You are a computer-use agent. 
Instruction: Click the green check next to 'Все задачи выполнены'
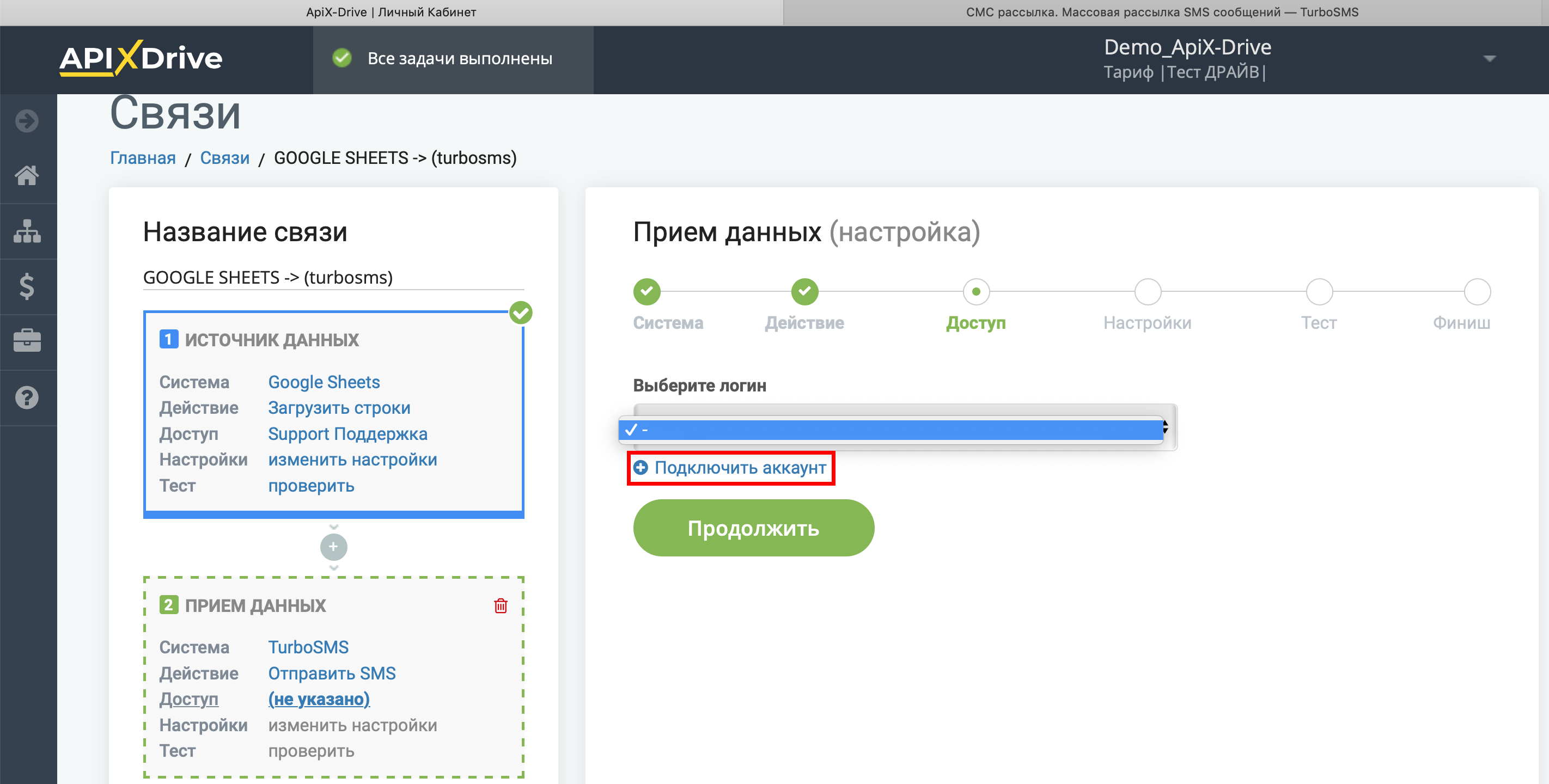pyautogui.click(x=342, y=58)
